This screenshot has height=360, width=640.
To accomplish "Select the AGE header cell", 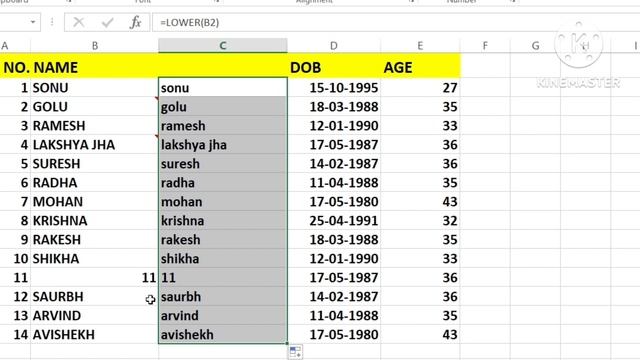I will tap(420, 67).
